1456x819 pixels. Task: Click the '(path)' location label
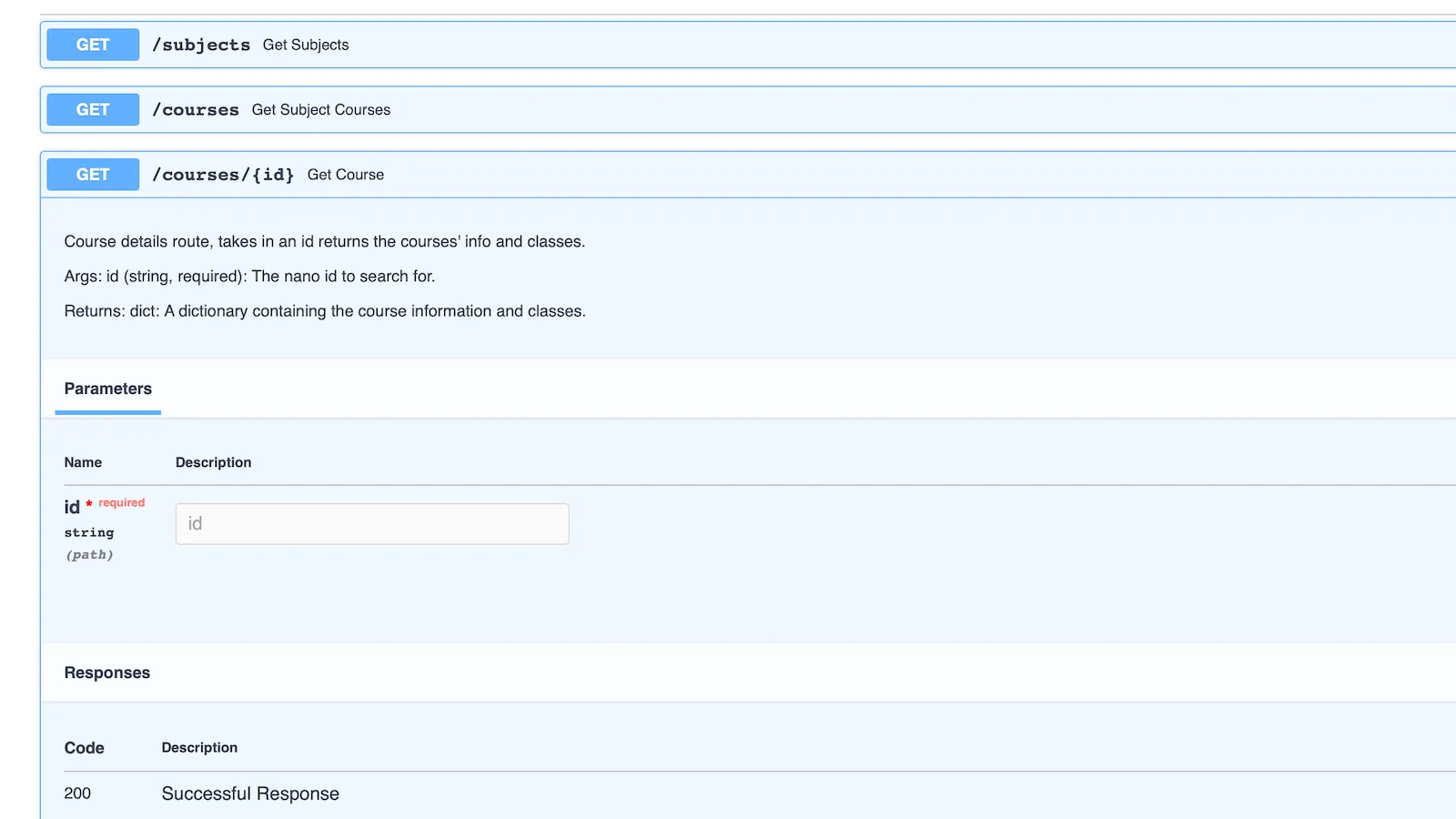[x=89, y=555]
